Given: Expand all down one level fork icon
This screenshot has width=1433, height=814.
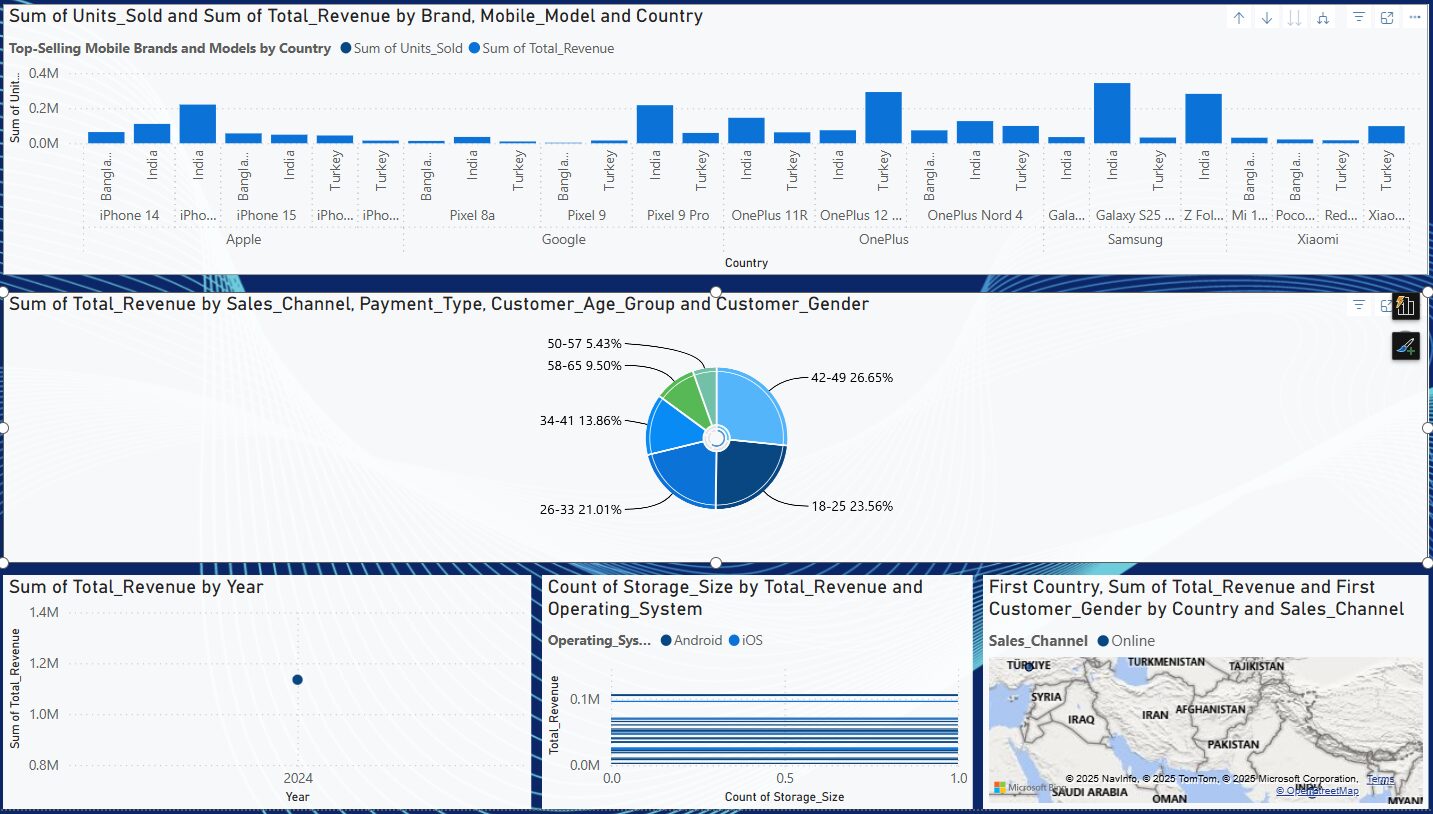Looking at the screenshot, I should [x=1323, y=18].
